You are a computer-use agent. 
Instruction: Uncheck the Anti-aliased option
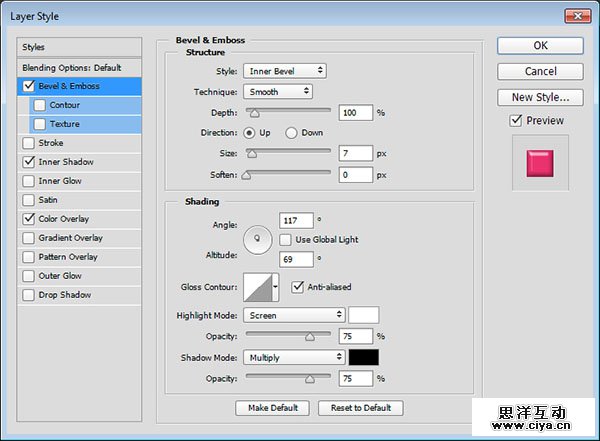pyautogui.click(x=298, y=287)
